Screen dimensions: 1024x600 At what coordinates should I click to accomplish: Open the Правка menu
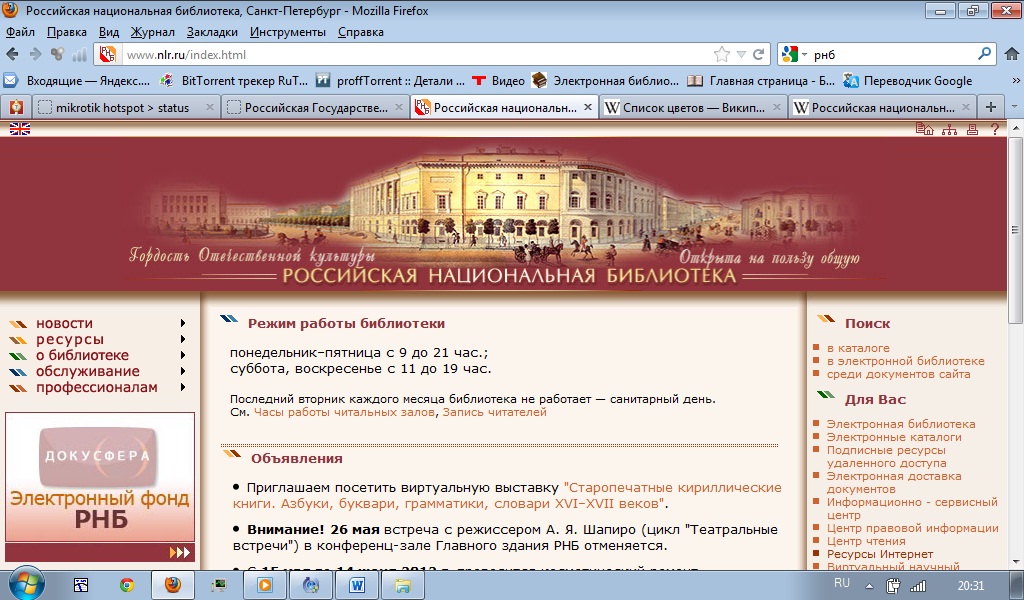click(x=67, y=32)
